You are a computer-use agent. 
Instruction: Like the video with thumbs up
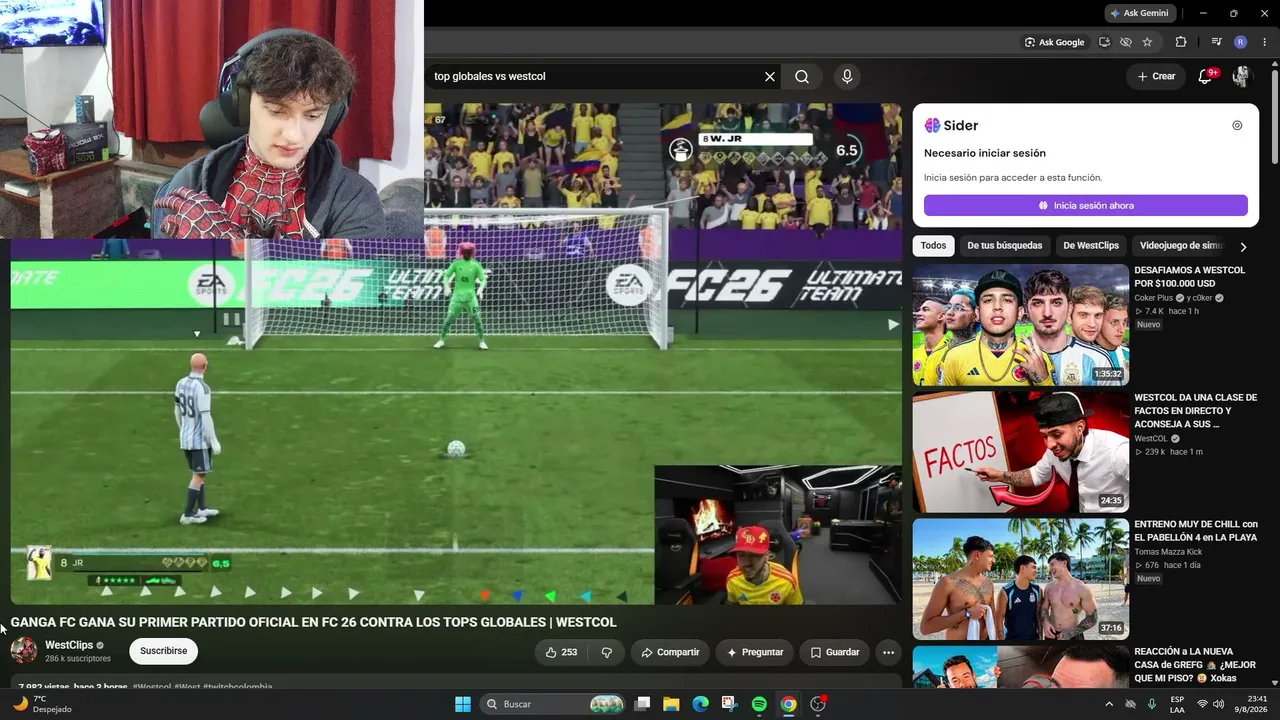click(561, 652)
